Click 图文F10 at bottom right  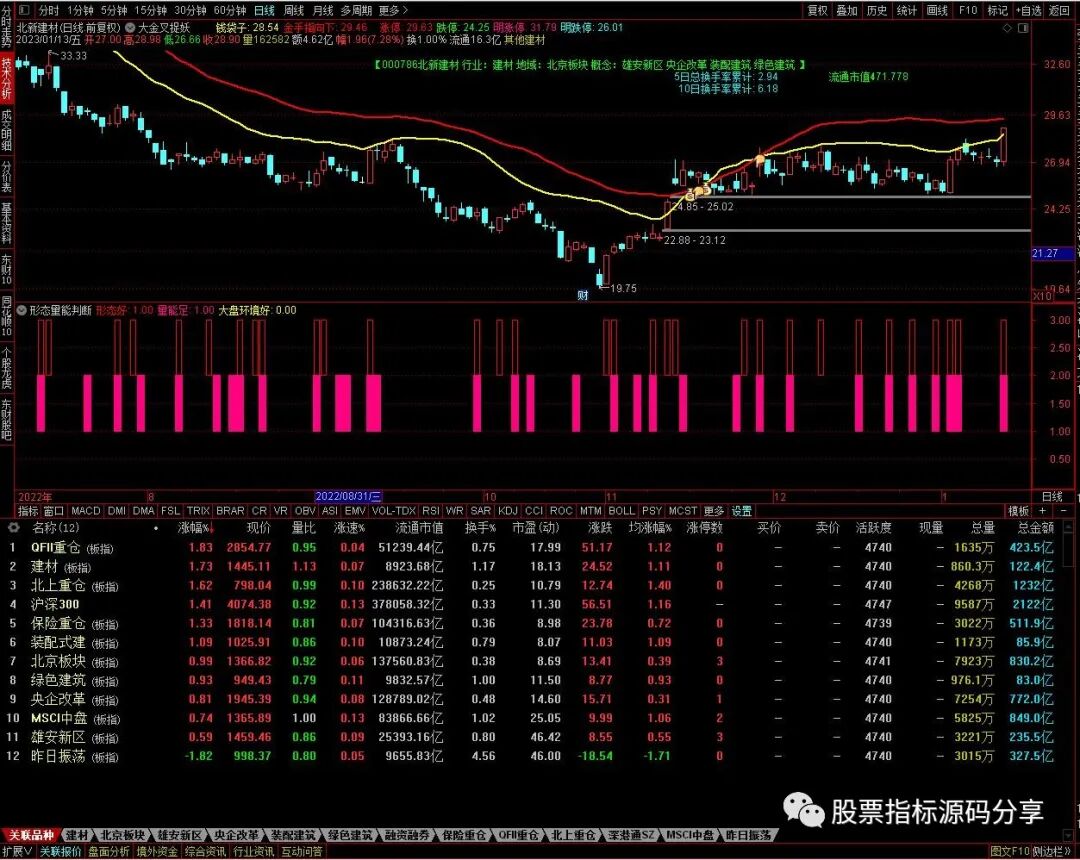(1010, 852)
